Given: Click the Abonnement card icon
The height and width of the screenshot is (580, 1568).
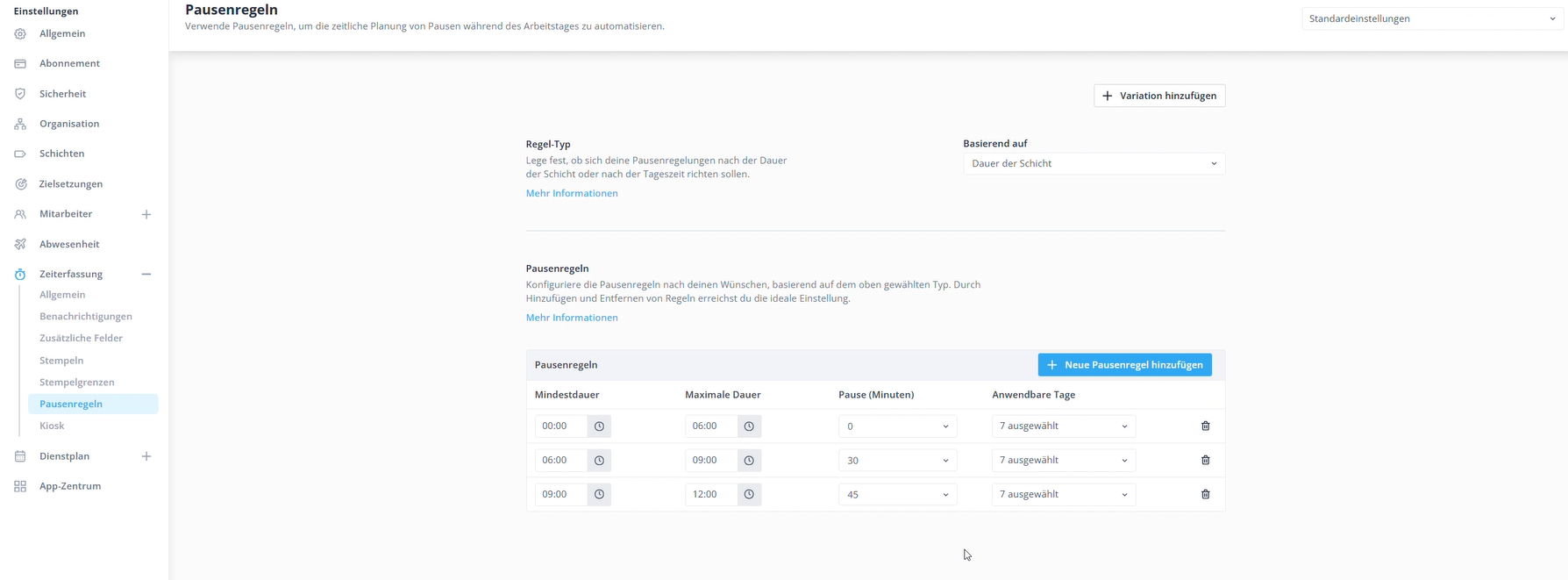Looking at the screenshot, I should pyautogui.click(x=20, y=63).
